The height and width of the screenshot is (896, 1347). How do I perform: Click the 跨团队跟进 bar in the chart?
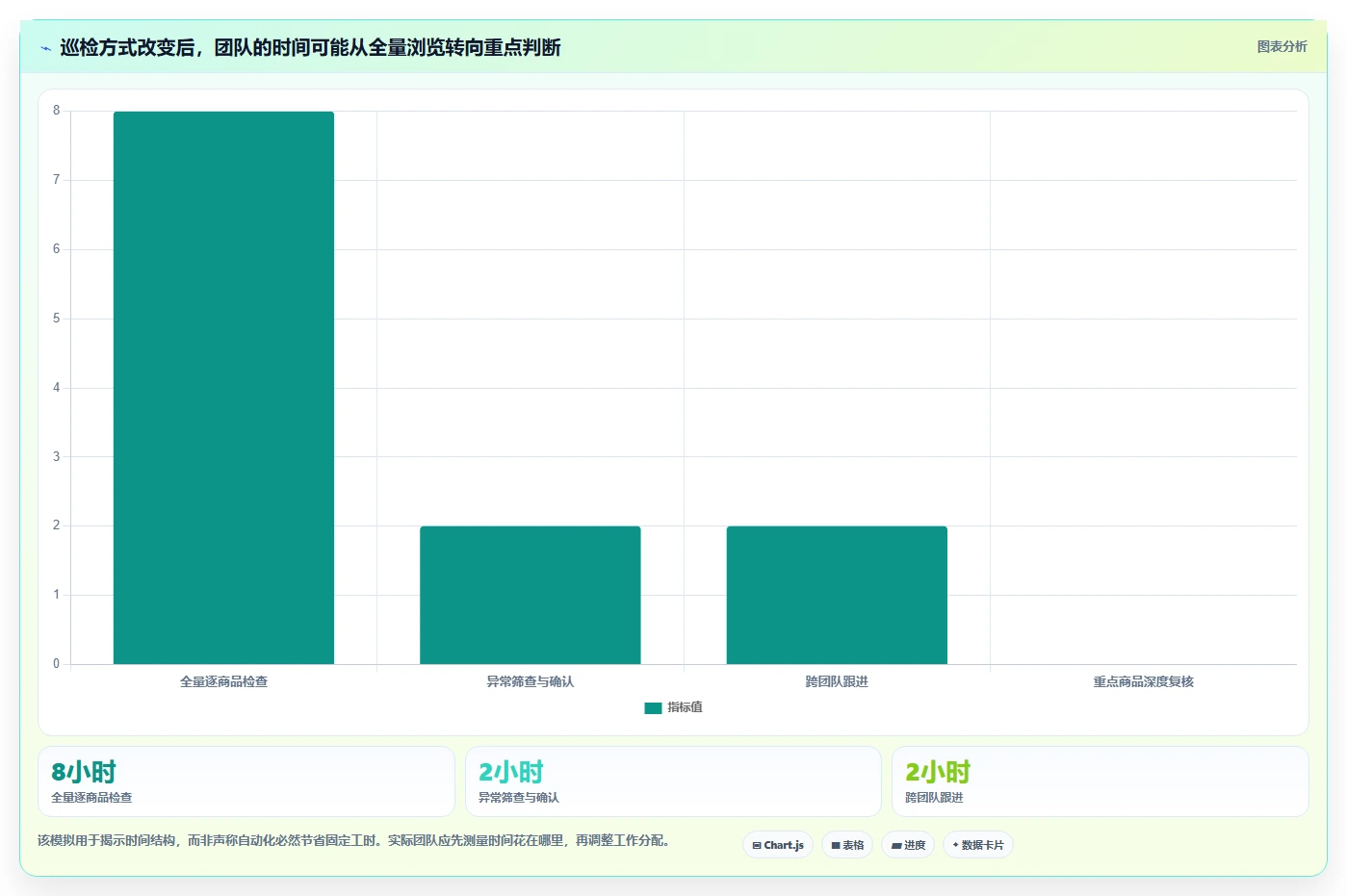tap(837, 595)
